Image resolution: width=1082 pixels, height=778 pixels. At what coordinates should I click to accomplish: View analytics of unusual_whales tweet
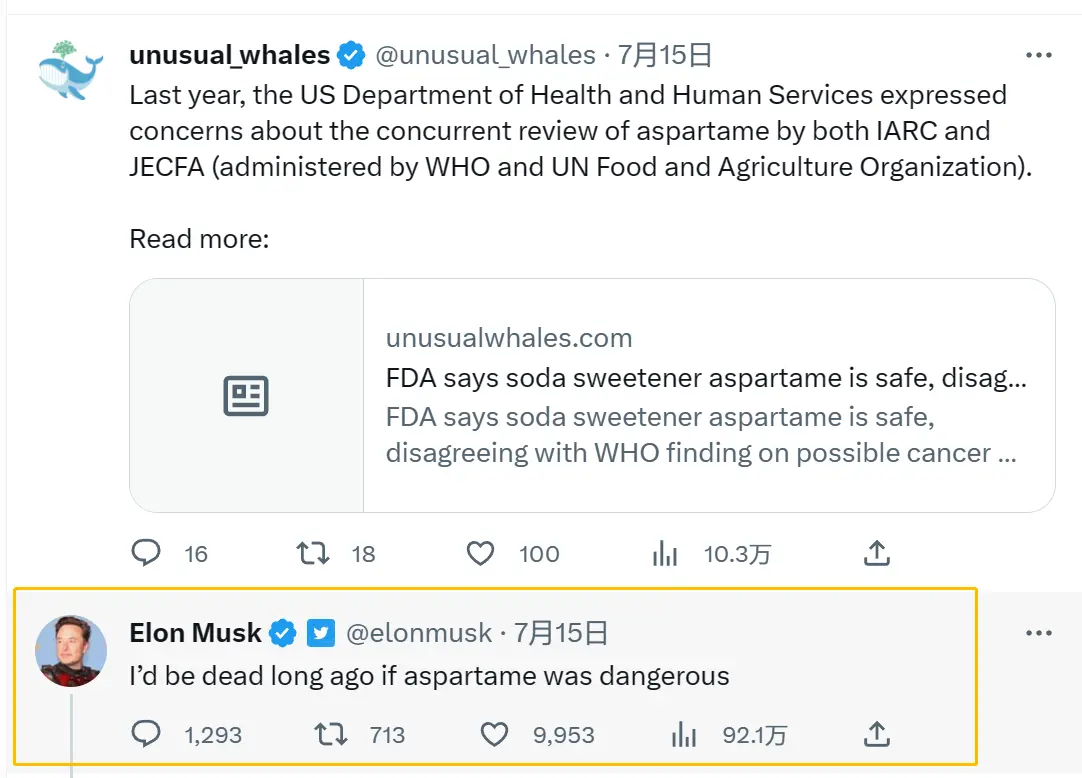tap(665, 553)
